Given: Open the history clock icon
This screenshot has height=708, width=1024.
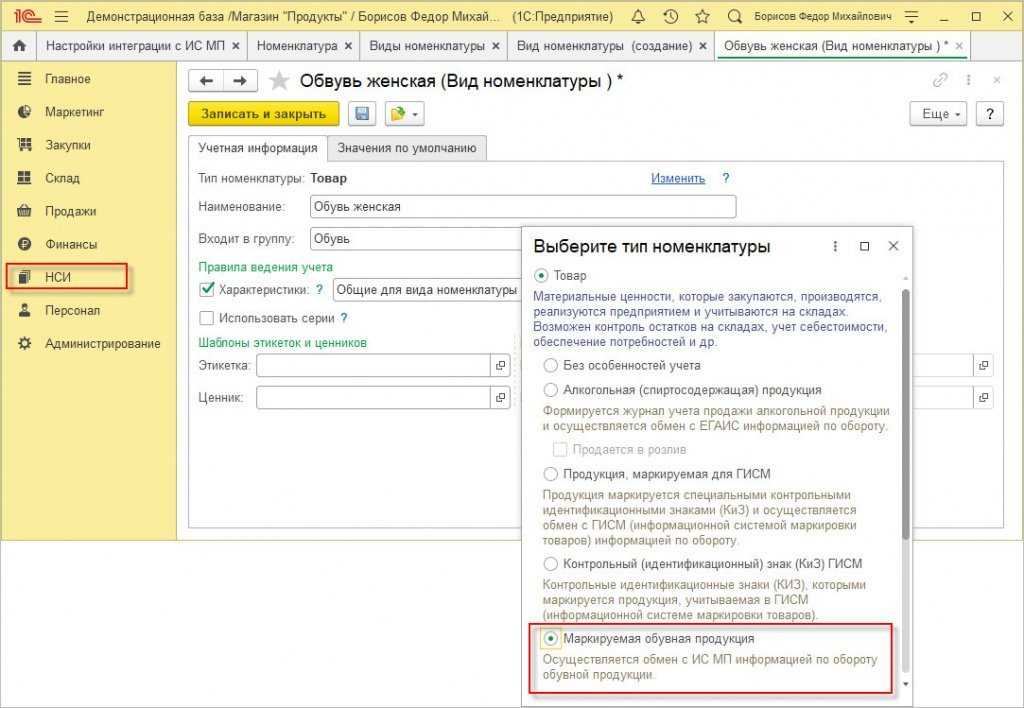Looking at the screenshot, I should [671, 17].
